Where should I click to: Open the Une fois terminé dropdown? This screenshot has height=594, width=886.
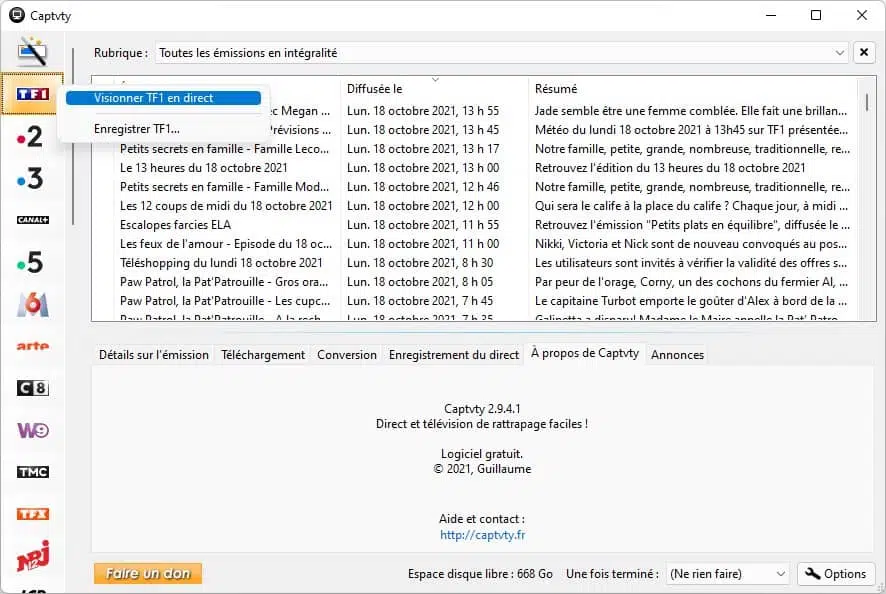[x=727, y=574]
